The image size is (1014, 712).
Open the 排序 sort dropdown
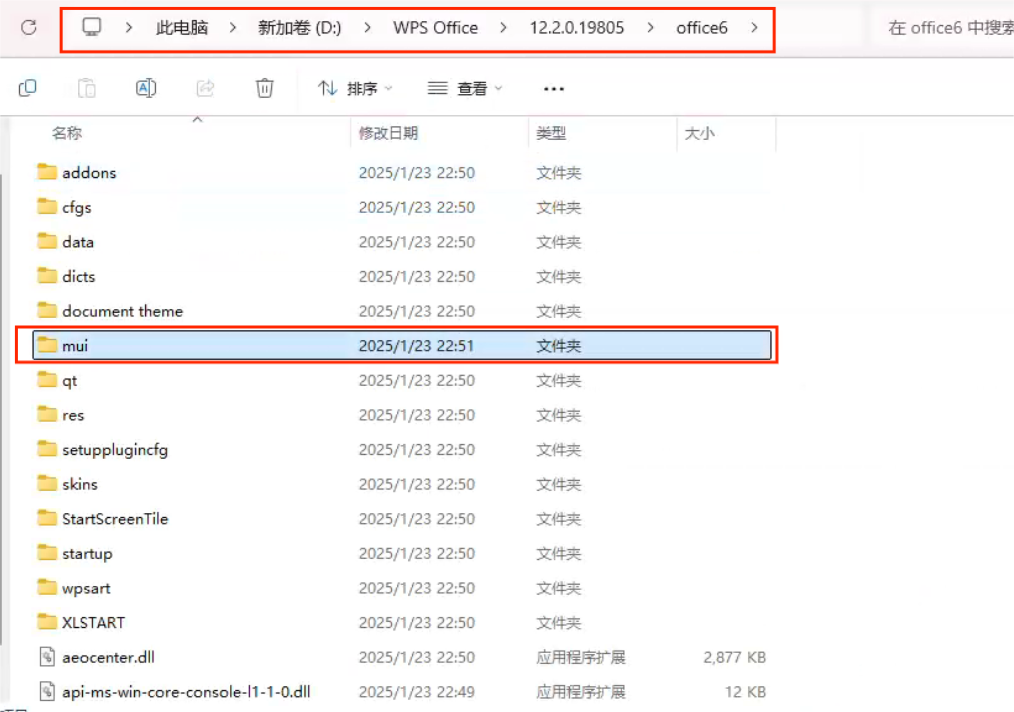pyautogui.click(x=355, y=89)
